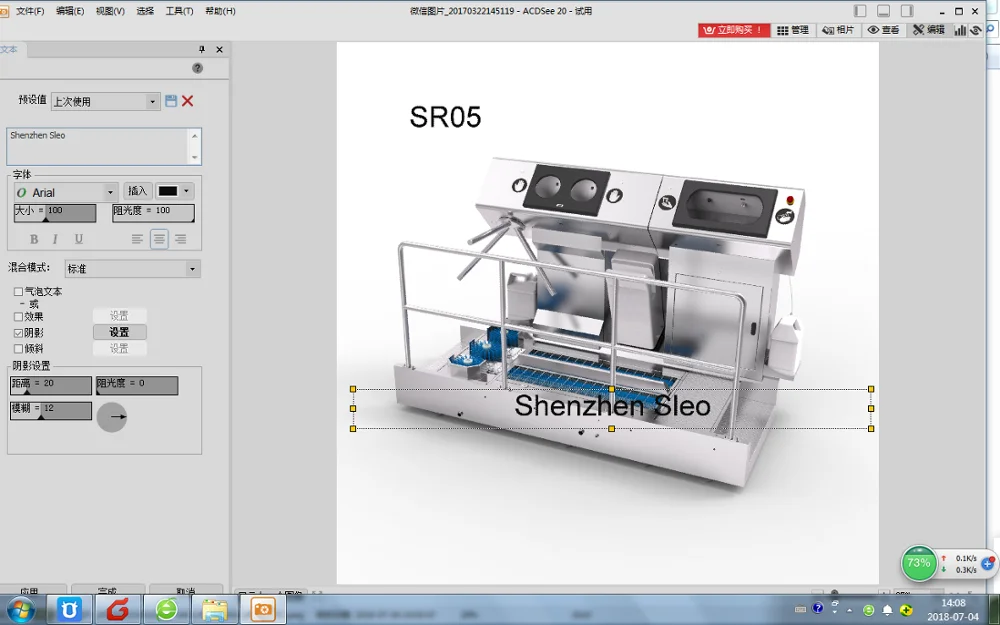The image size is (1000, 625).
Task: Enable the 效果 effects checkbox
Action: pos(18,317)
